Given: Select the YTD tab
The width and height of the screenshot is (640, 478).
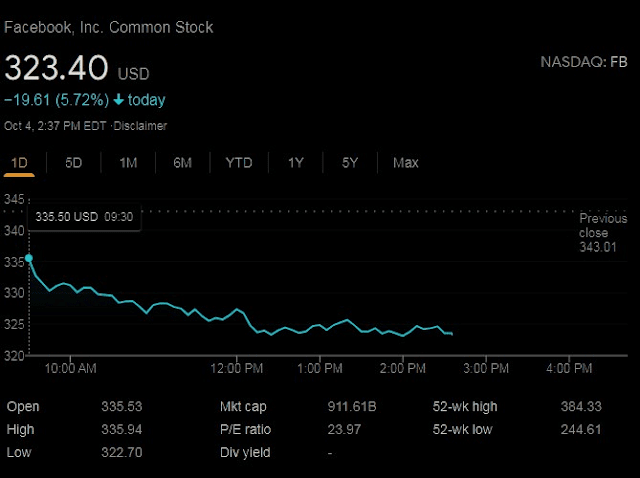Looking at the screenshot, I should 239,163.
